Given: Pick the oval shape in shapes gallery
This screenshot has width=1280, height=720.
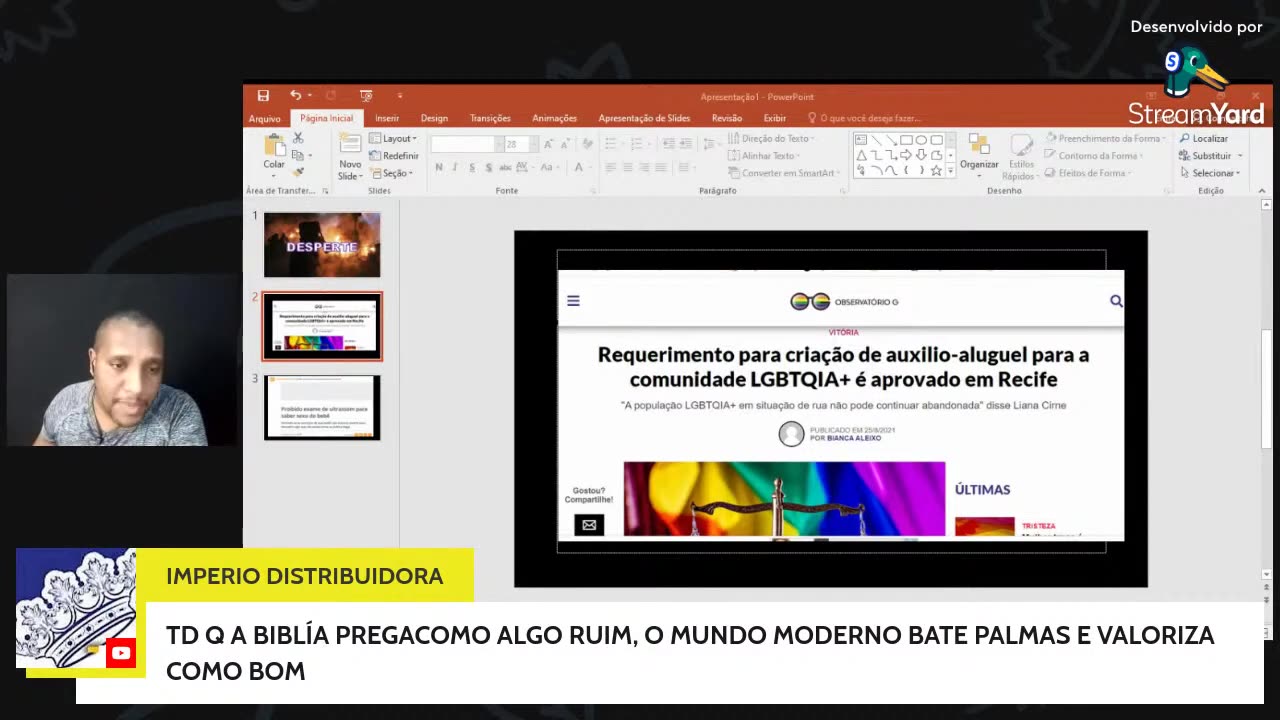Looking at the screenshot, I should pyautogui.click(x=921, y=140).
